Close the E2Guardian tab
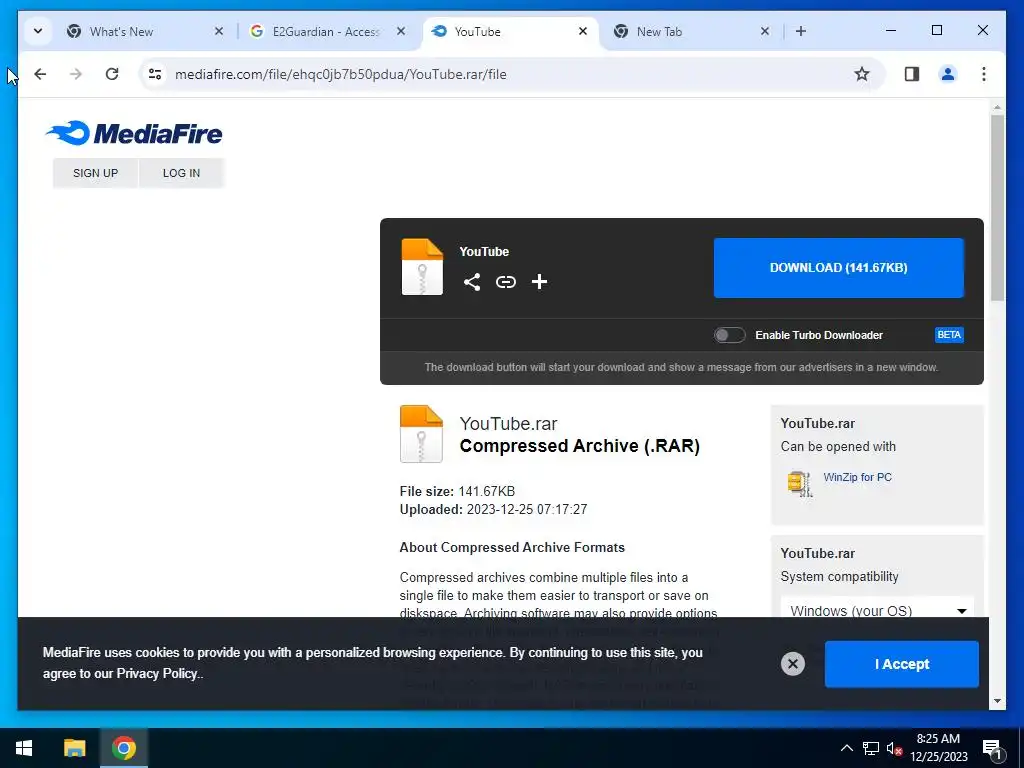This screenshot has width=1024, height=768. point(401,31)
